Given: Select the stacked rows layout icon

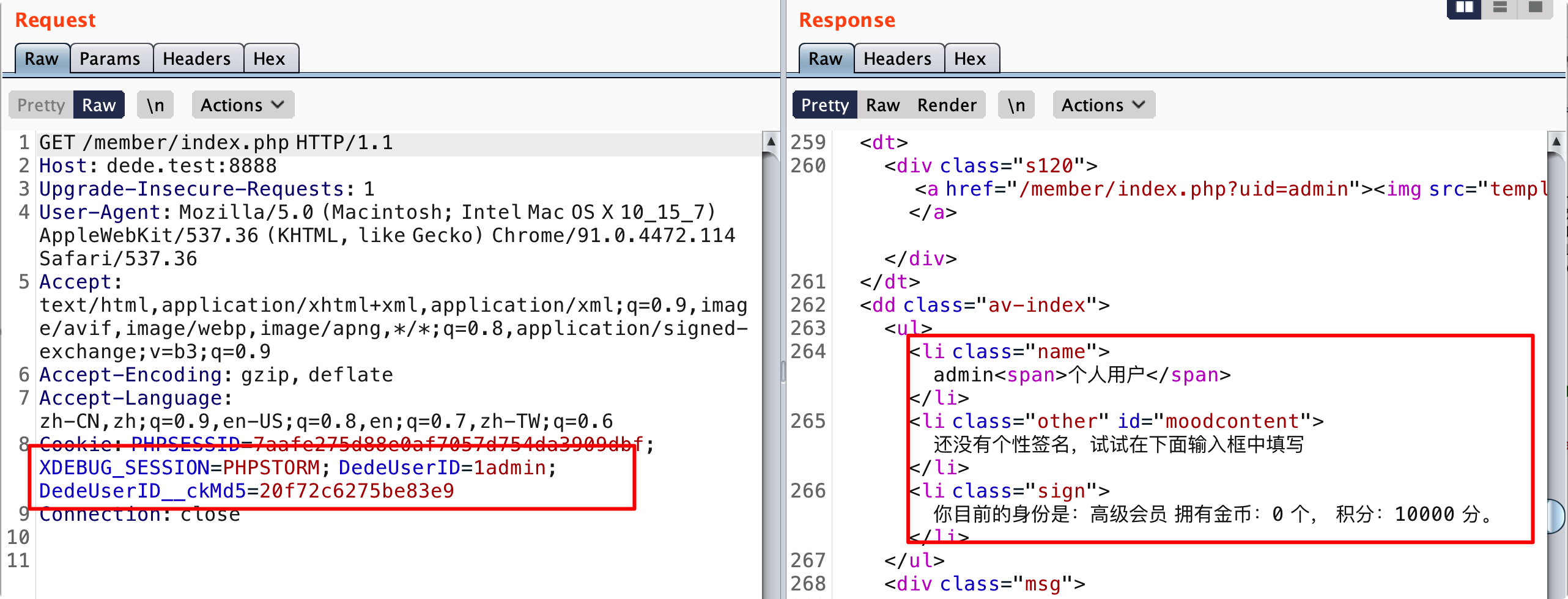Looking at the screenshot, I should pyautogui.click(x=1500, y=8).
